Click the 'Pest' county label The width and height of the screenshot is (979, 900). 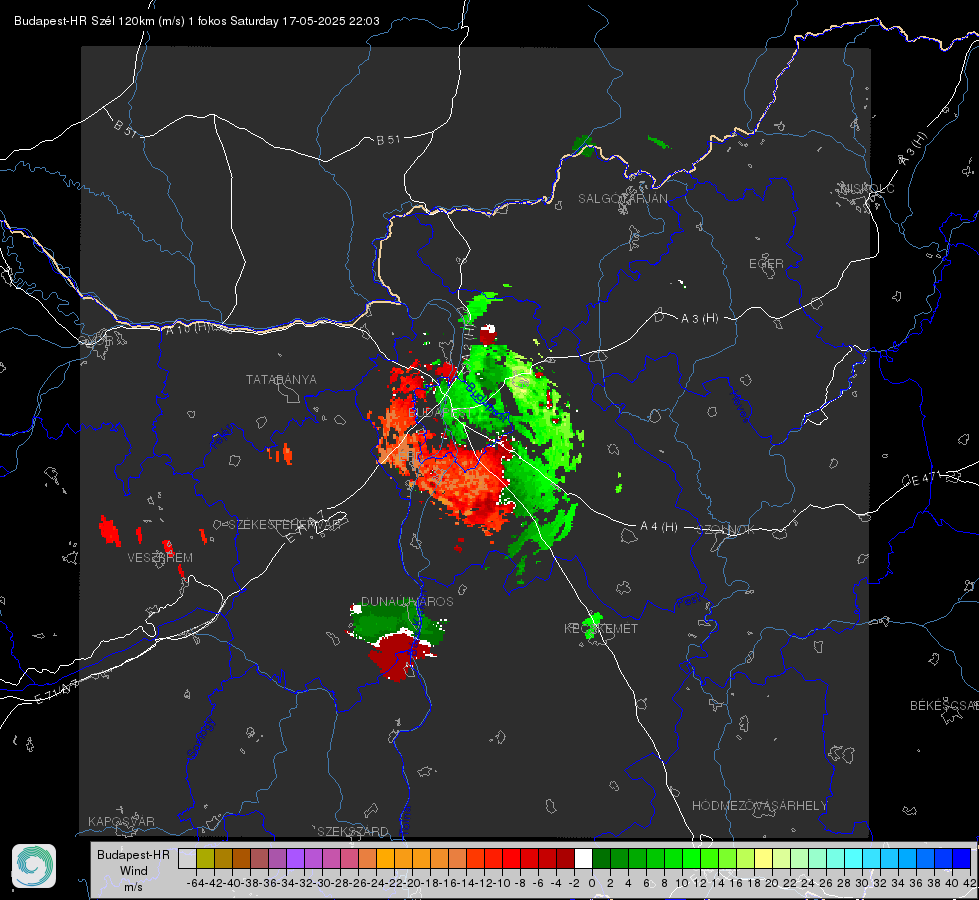(x=689, y=601)
